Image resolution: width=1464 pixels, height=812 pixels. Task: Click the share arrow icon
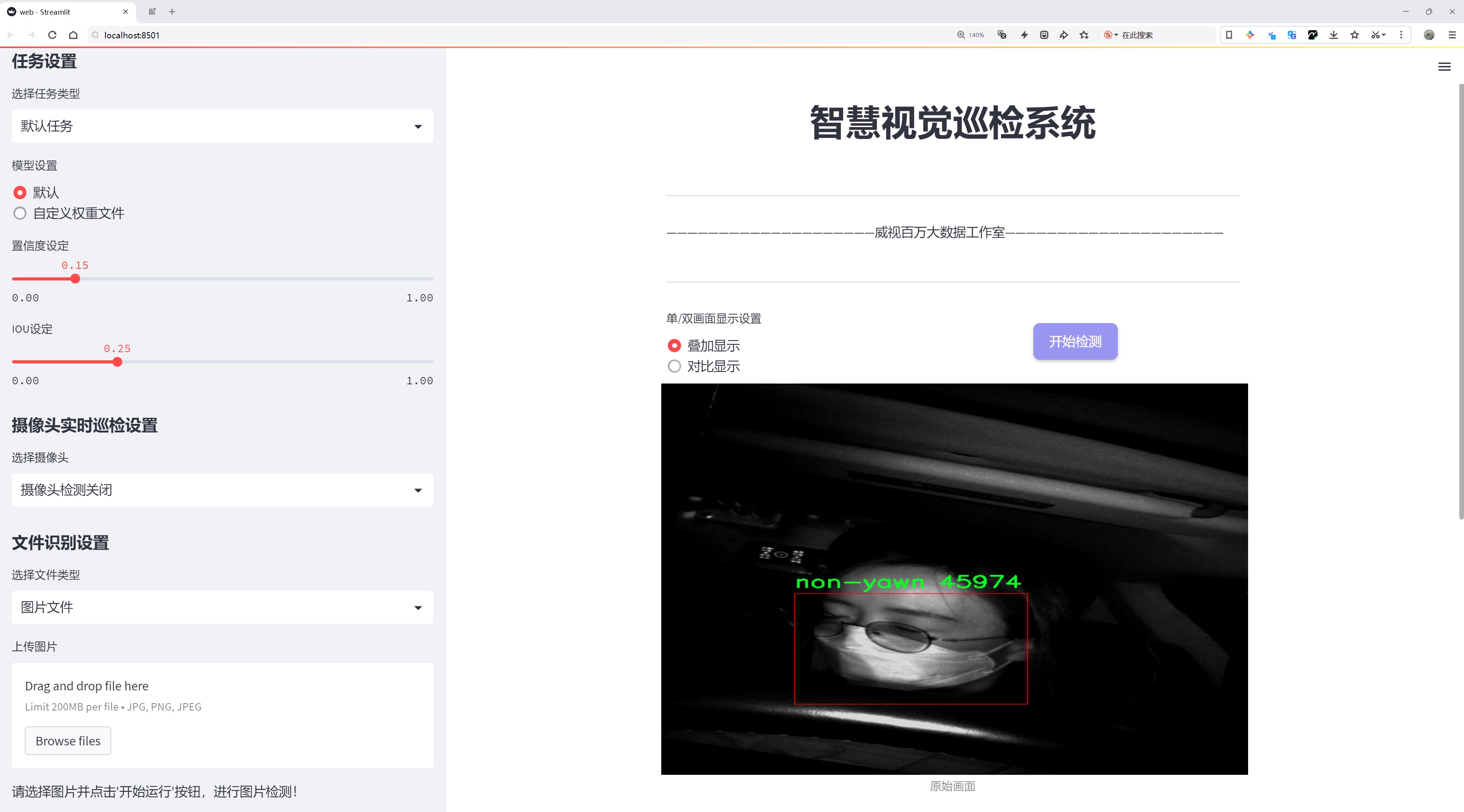(1064, 34)
